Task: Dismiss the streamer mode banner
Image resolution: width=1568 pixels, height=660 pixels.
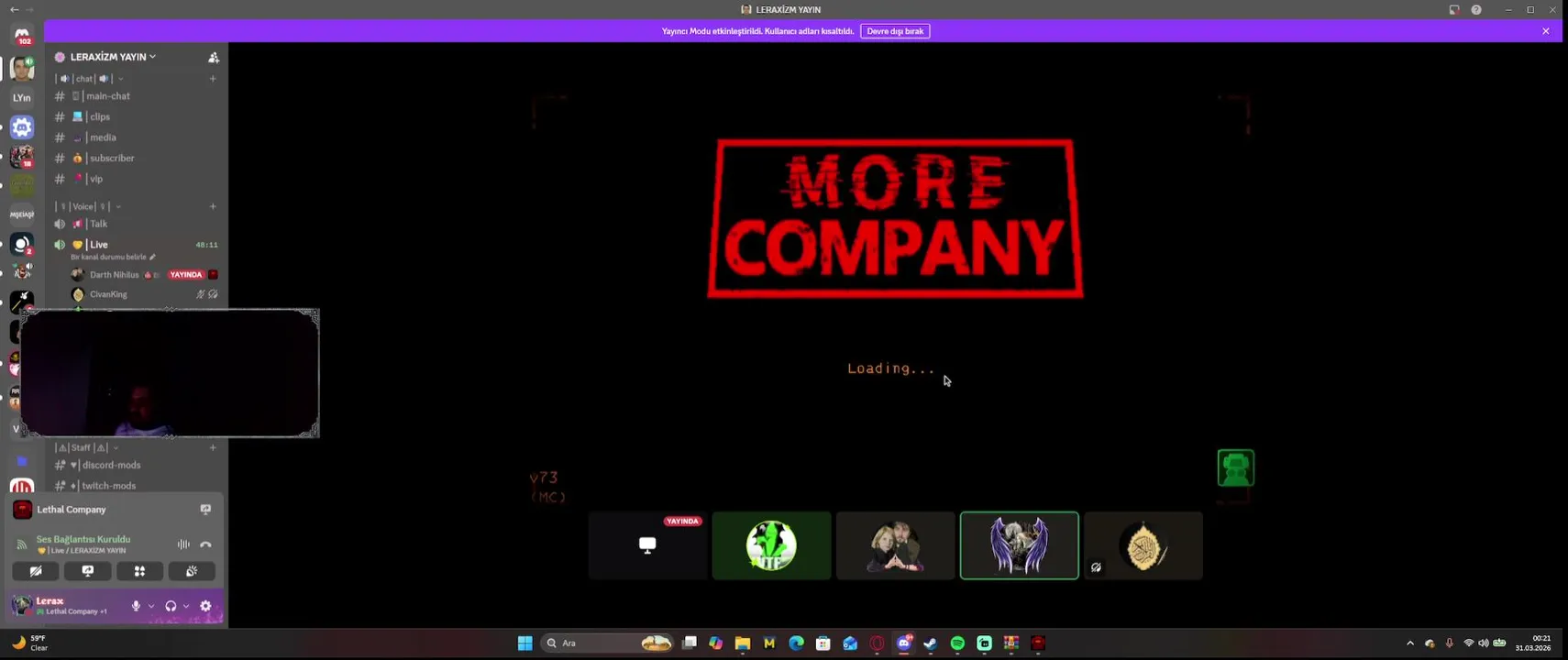Action: click(x=1546, y=31)
